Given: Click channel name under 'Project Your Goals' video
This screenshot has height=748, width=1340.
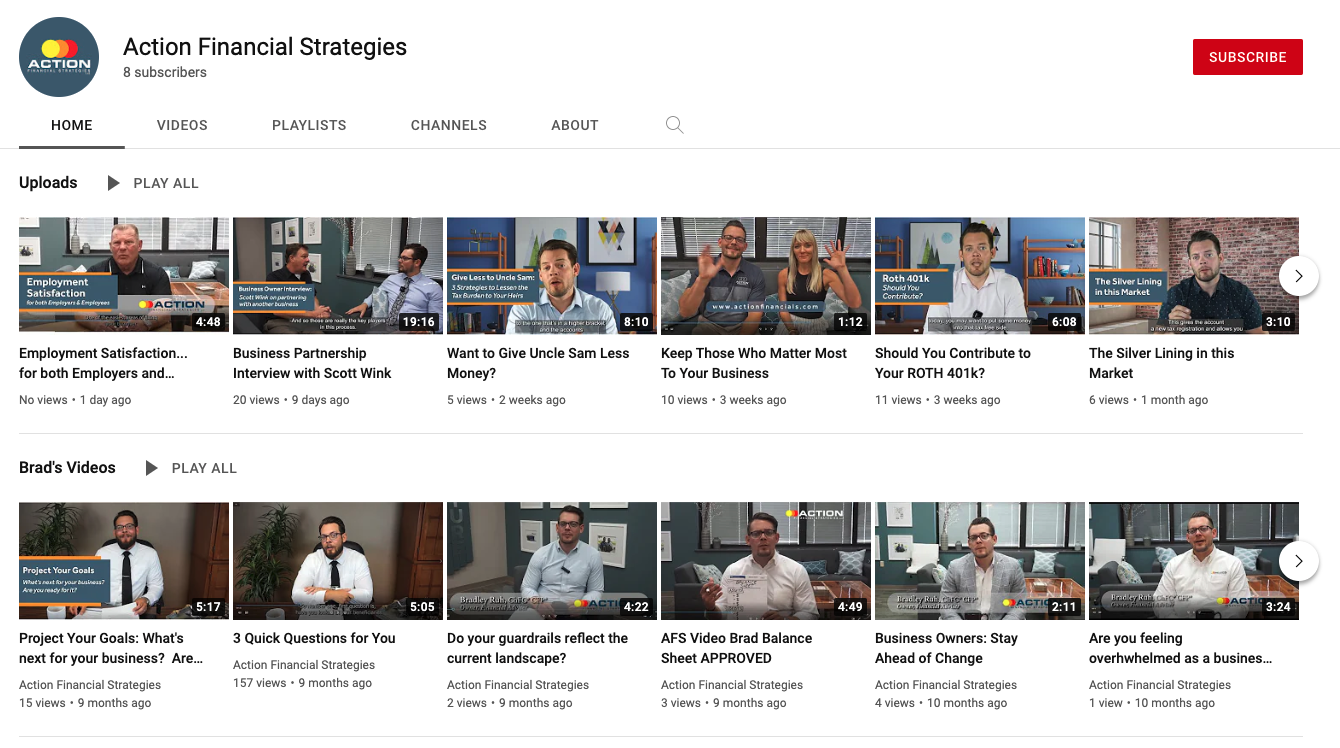Looking at the screenshot, I should click(90, 685).
